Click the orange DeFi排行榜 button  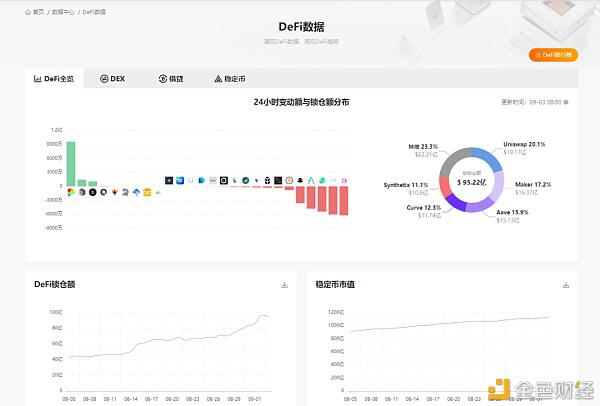click(x=553, y=55)
